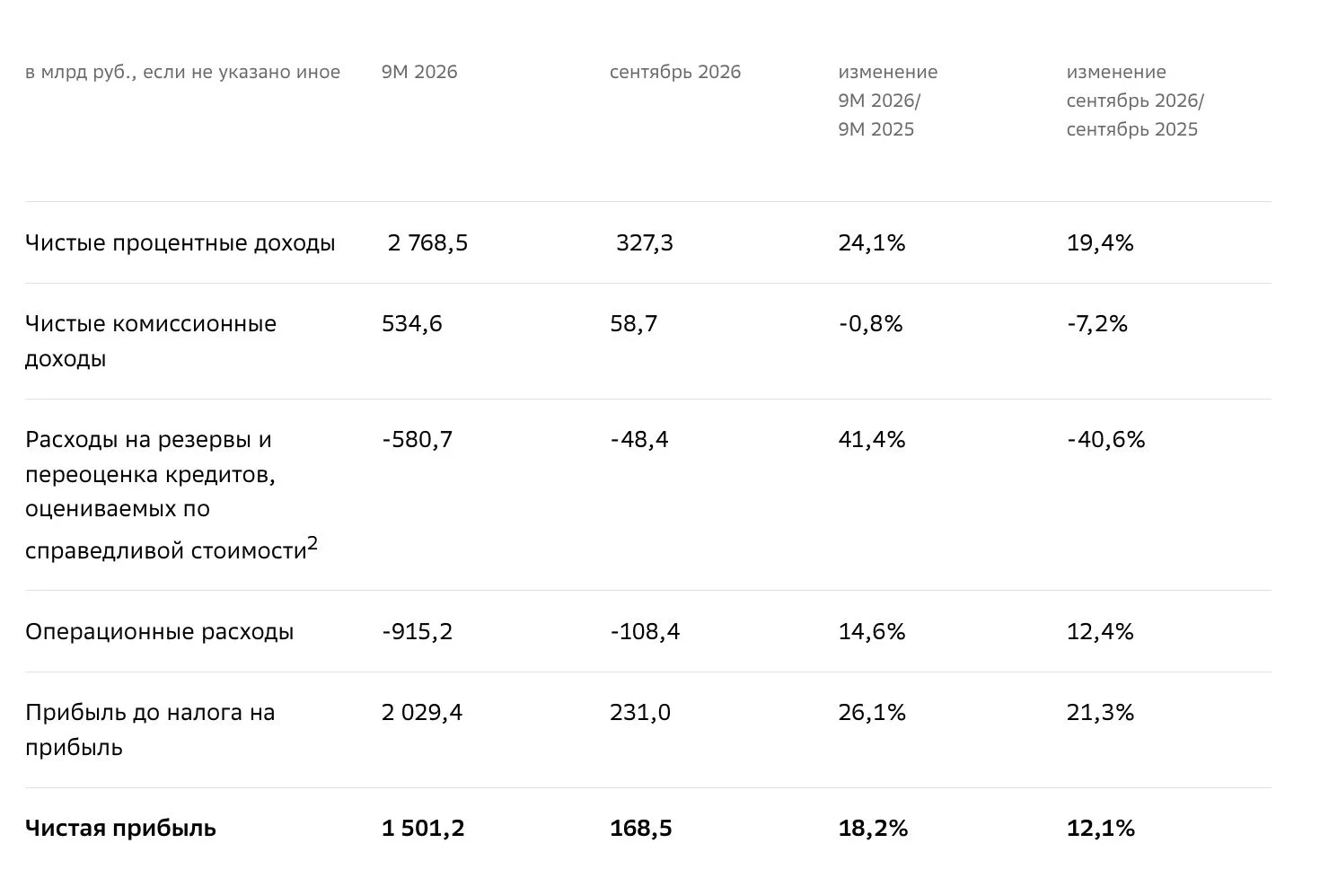Screen dimensions: 1320x896
Task: Click the -7,2% change value
Action: pos(1097,324)
